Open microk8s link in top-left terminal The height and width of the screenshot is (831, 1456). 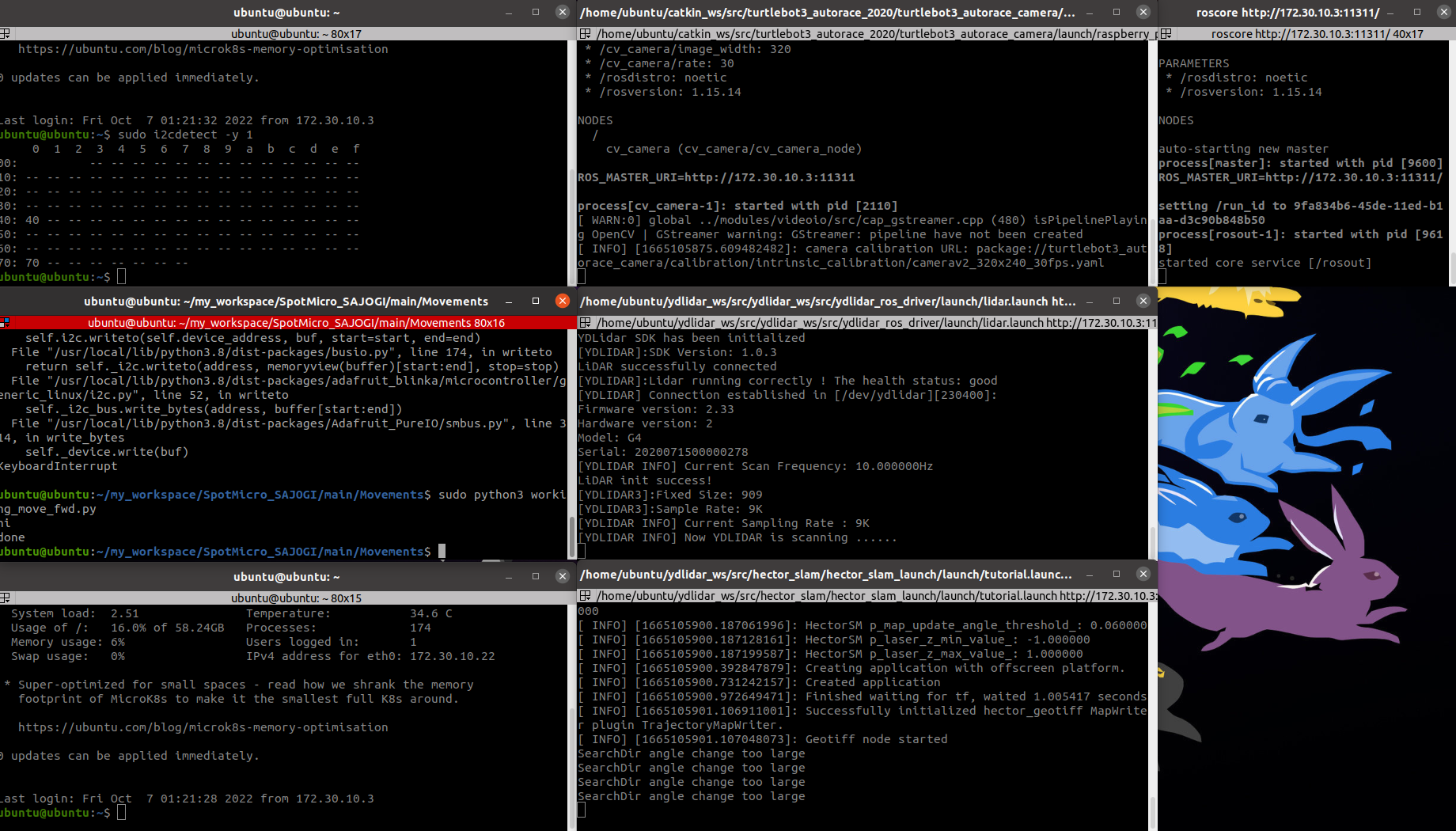coord(203,49)
